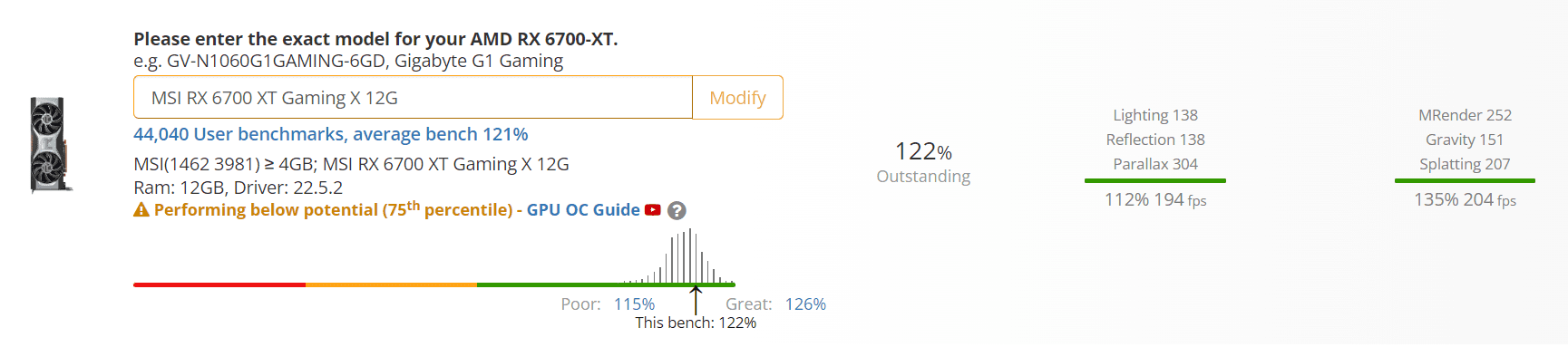Click the 122% Outstanding score

click(923, 162)
